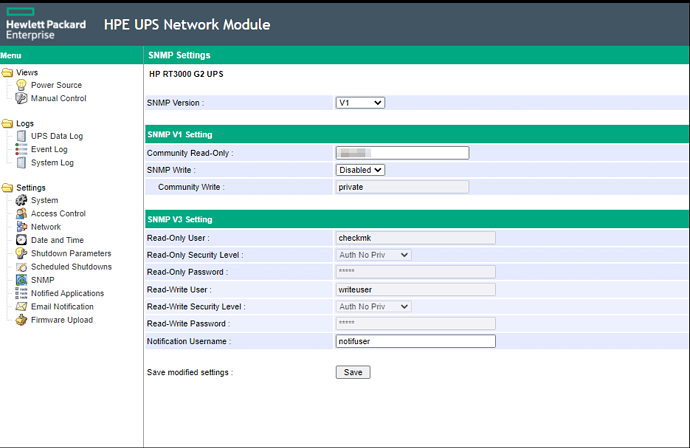Click the Read-Write User field
690x448 pixels.
415,290
